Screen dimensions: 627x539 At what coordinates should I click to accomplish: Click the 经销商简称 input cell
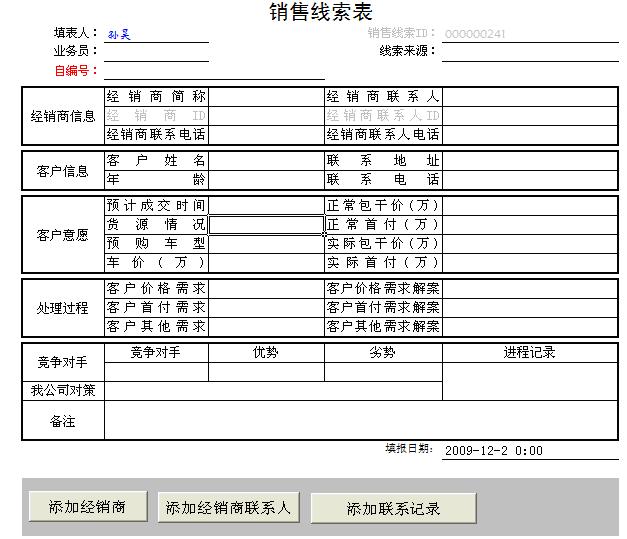click(265, 97)
